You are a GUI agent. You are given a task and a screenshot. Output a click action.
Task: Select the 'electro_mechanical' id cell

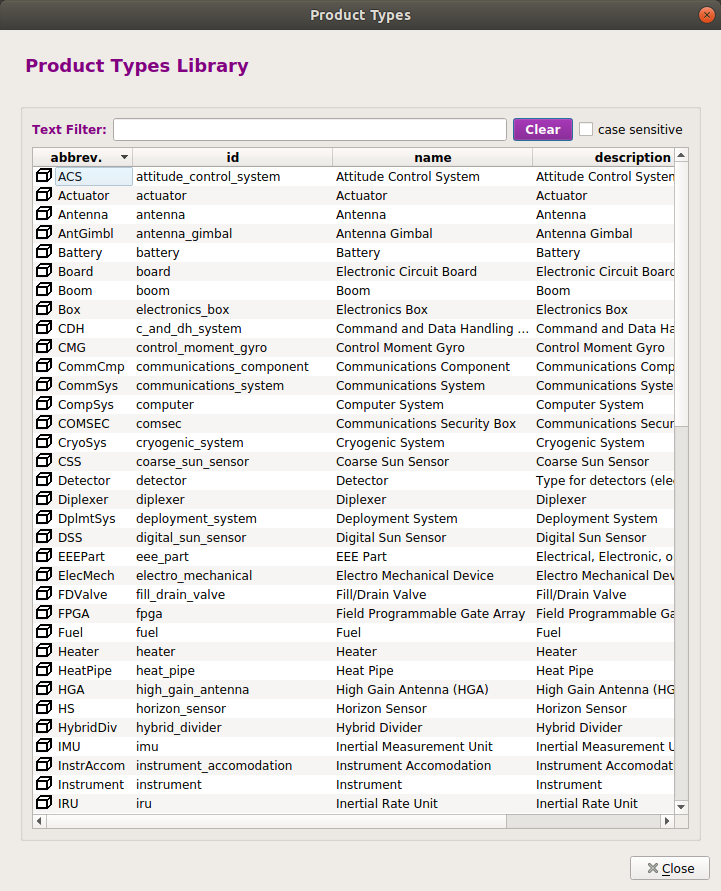pyautogui.click(x=232, y=576)
